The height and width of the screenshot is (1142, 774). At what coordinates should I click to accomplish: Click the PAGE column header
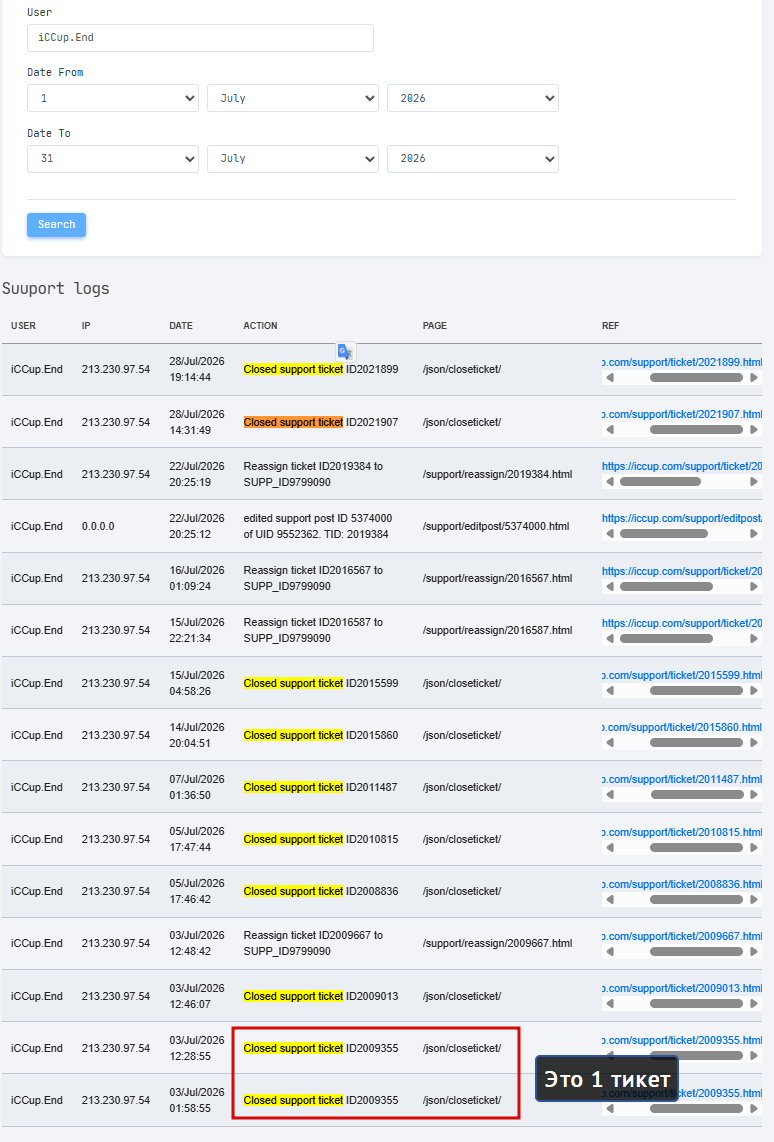[435, 326]
